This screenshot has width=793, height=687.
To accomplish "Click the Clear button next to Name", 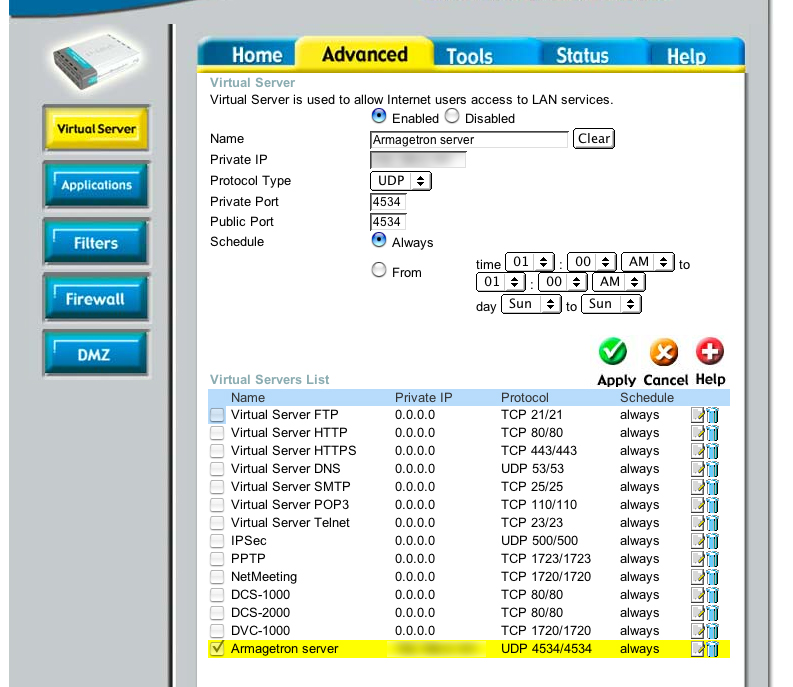I will pyautogui.click(x=593, y=139).
